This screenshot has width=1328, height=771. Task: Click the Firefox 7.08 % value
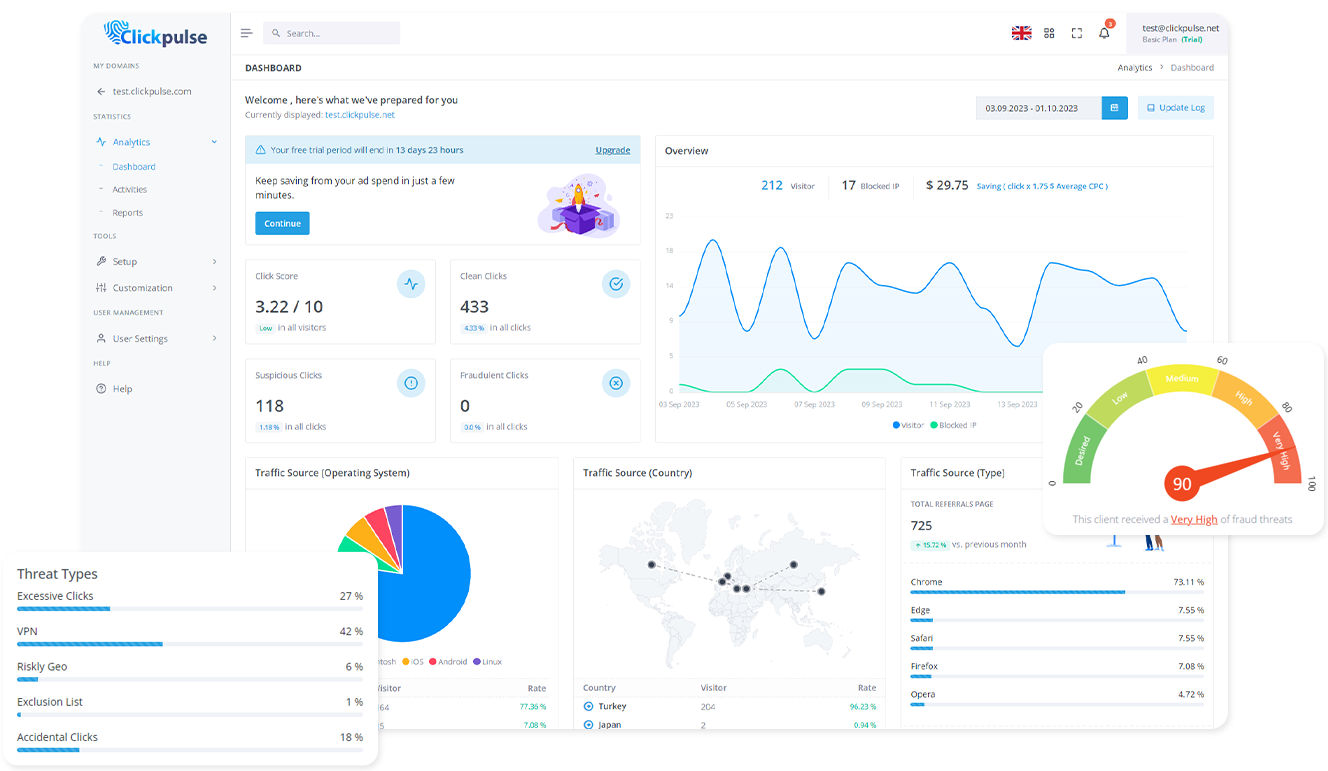coord(1189,666)
